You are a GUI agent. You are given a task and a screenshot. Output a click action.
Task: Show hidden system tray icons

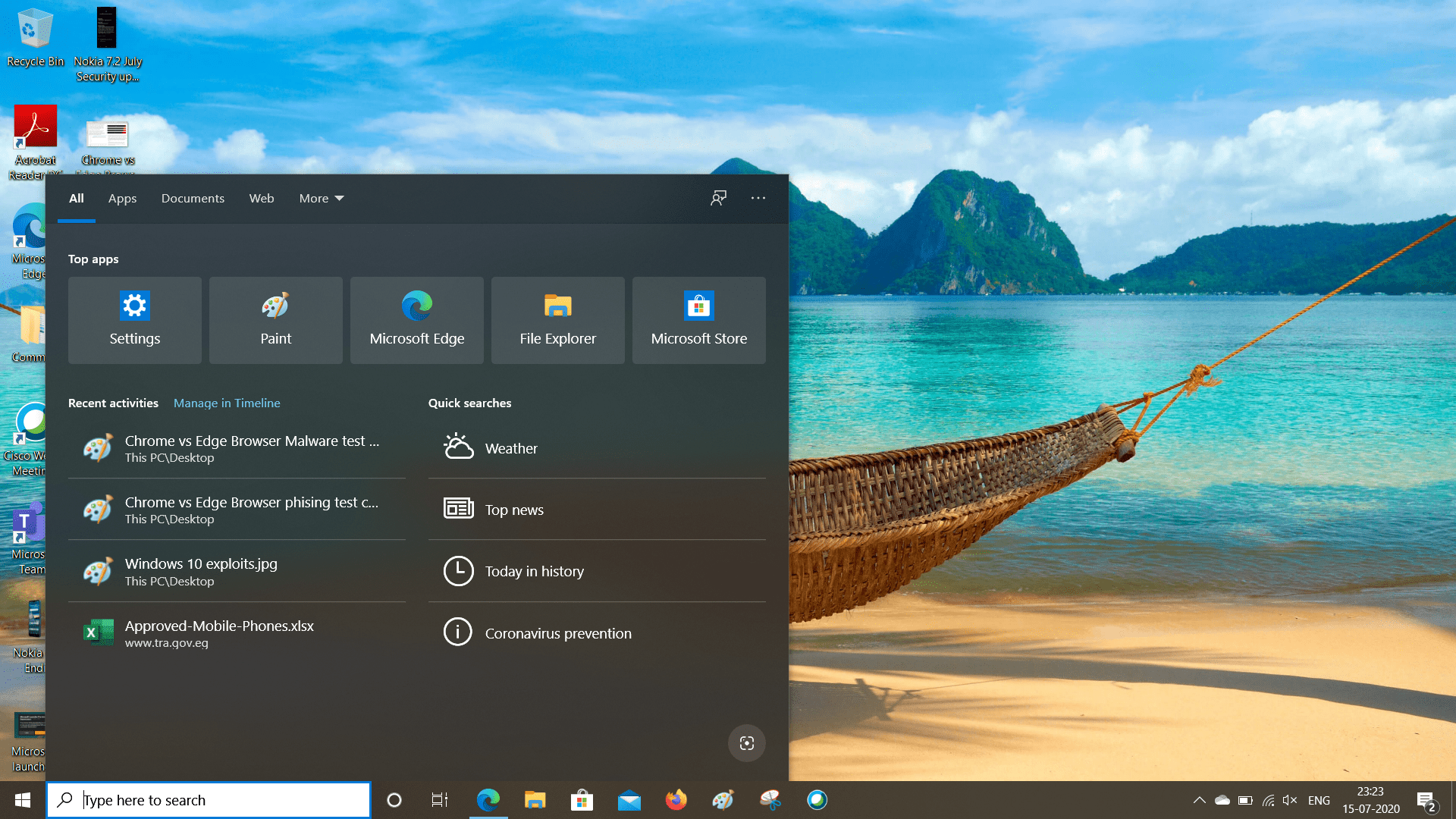1199,800
